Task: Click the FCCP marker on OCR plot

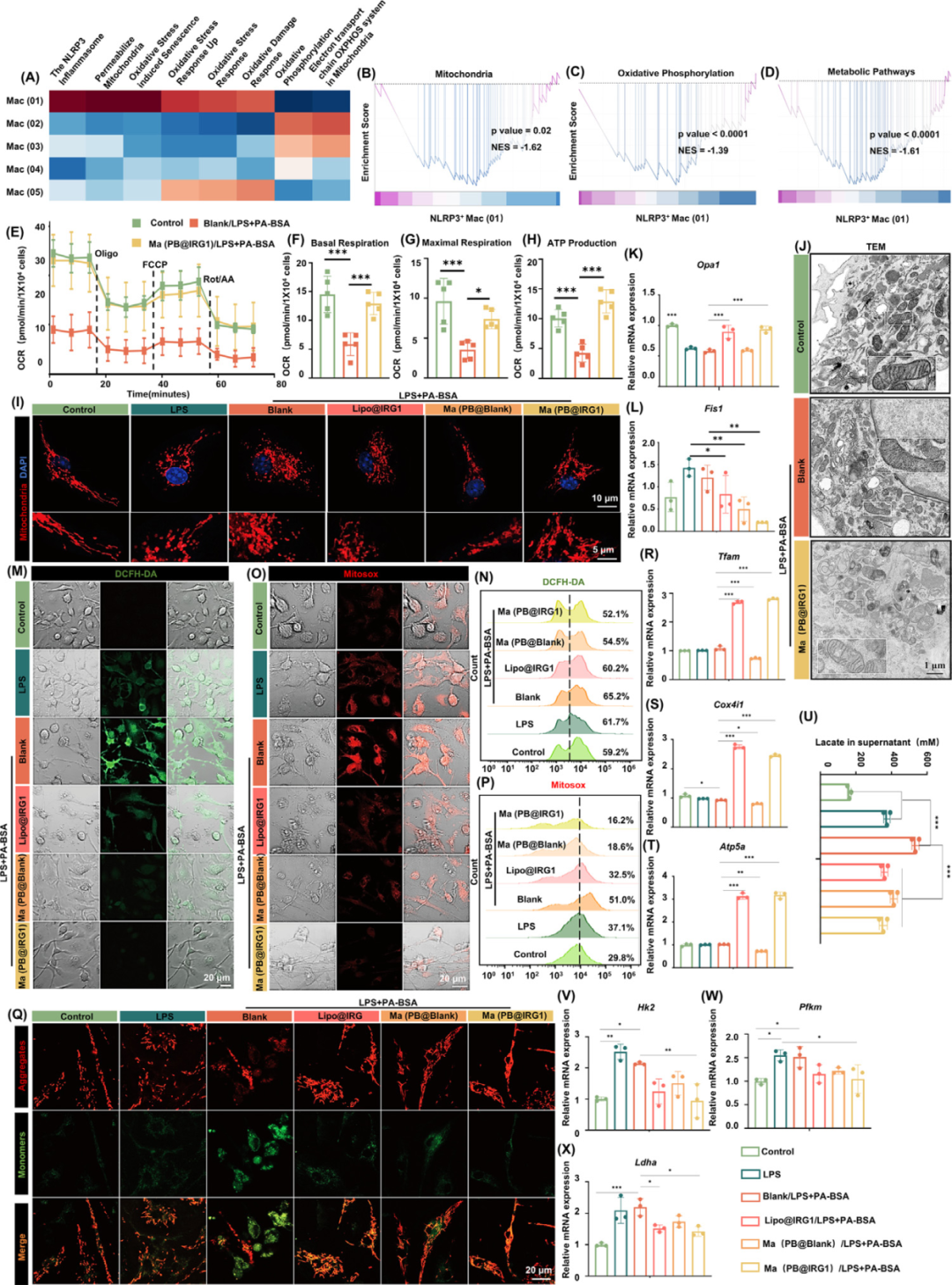Action: coord(154,264)
